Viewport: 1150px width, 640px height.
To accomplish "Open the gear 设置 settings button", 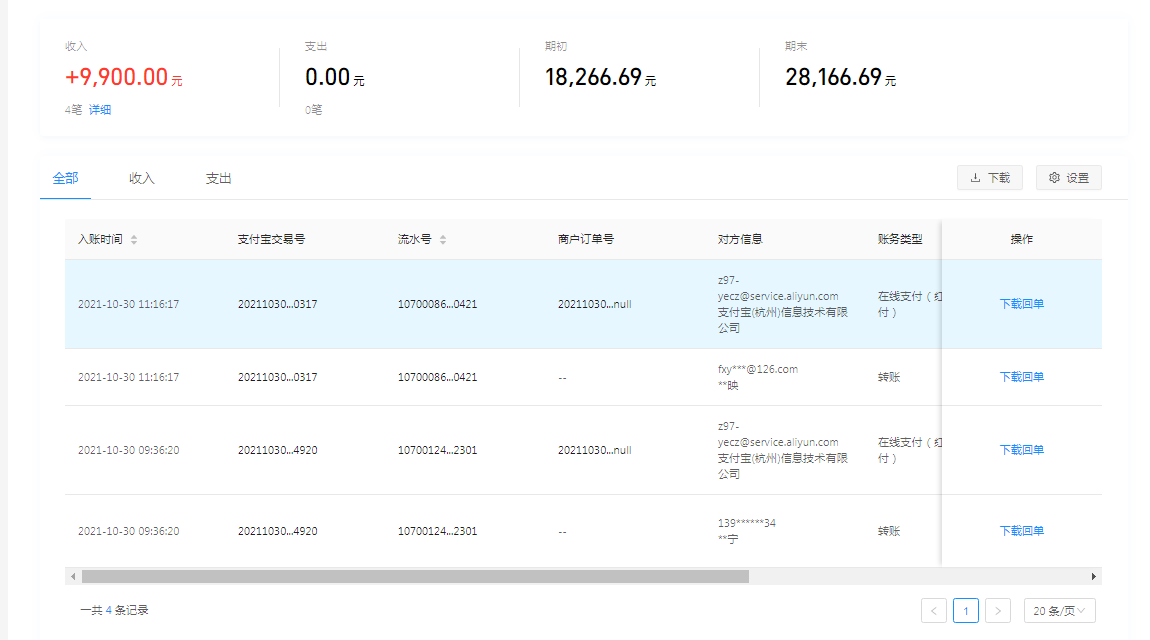I will pyautogui.click(x=1068, y=178).
